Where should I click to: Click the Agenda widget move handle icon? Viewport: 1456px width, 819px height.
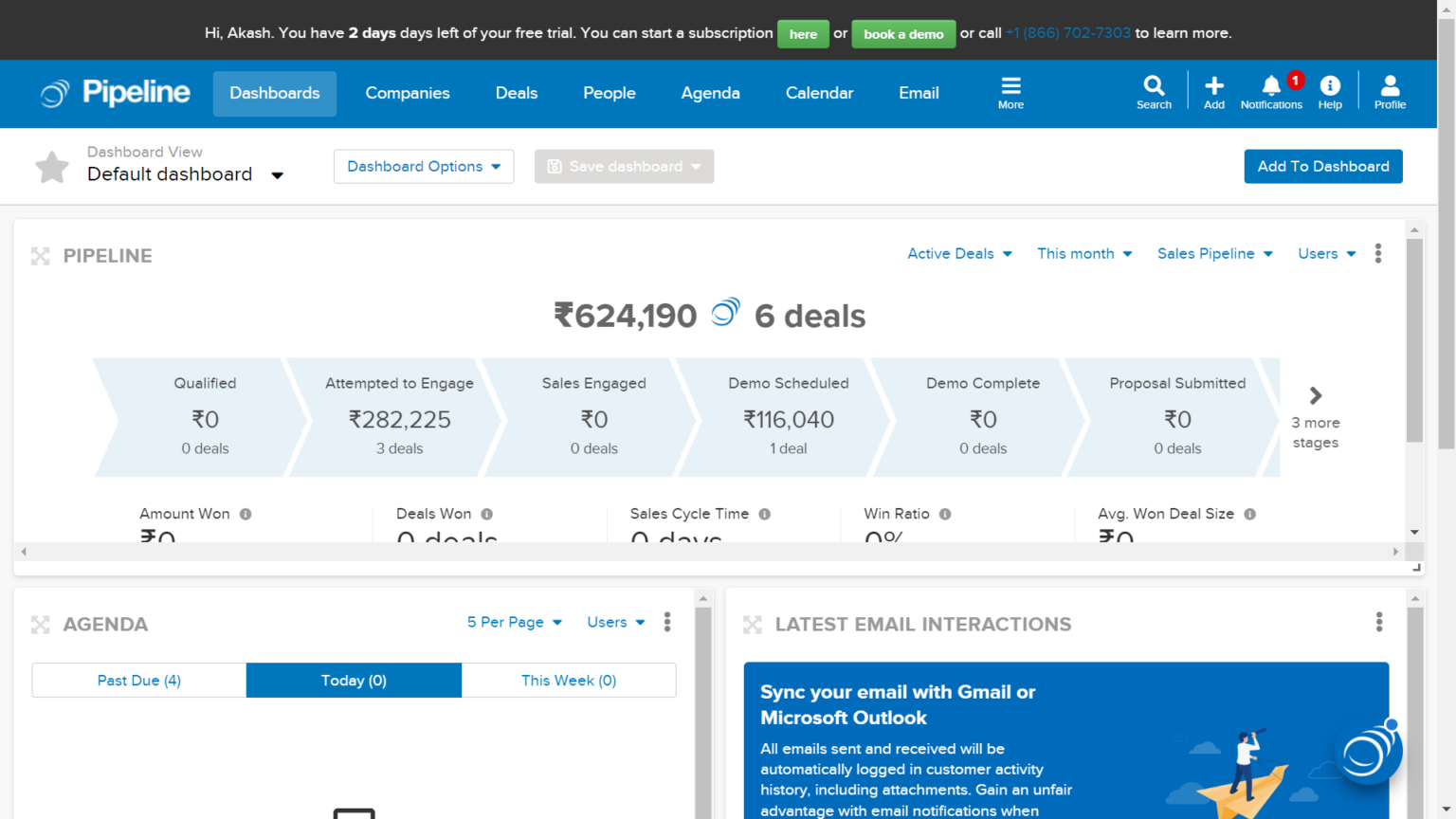(x=40, y=625)
